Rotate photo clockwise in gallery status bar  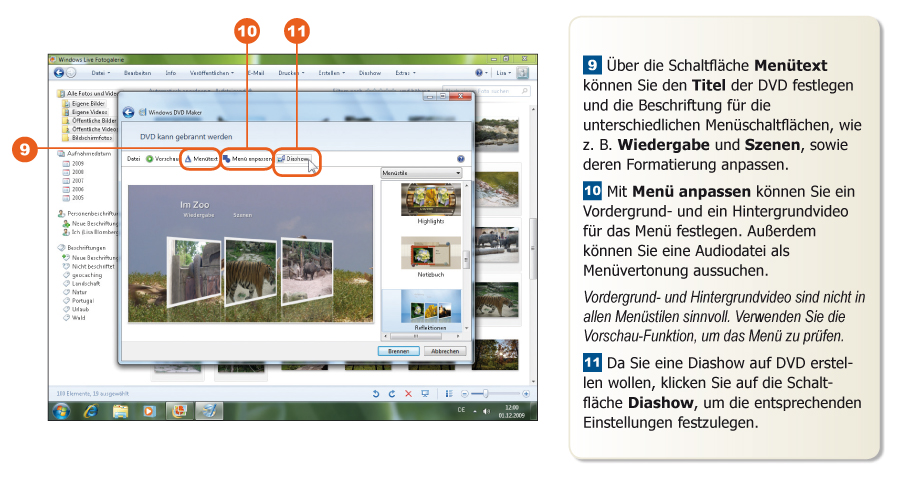[391, 394]
